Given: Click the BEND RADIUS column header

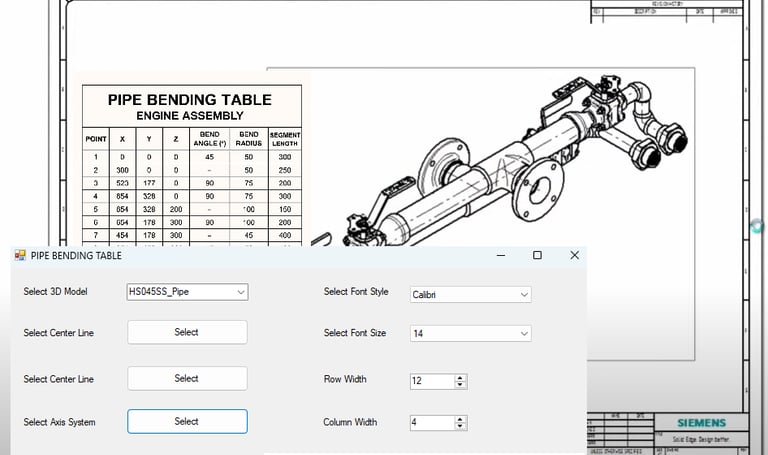Looking at the screenshot, I should coord(249,139).
